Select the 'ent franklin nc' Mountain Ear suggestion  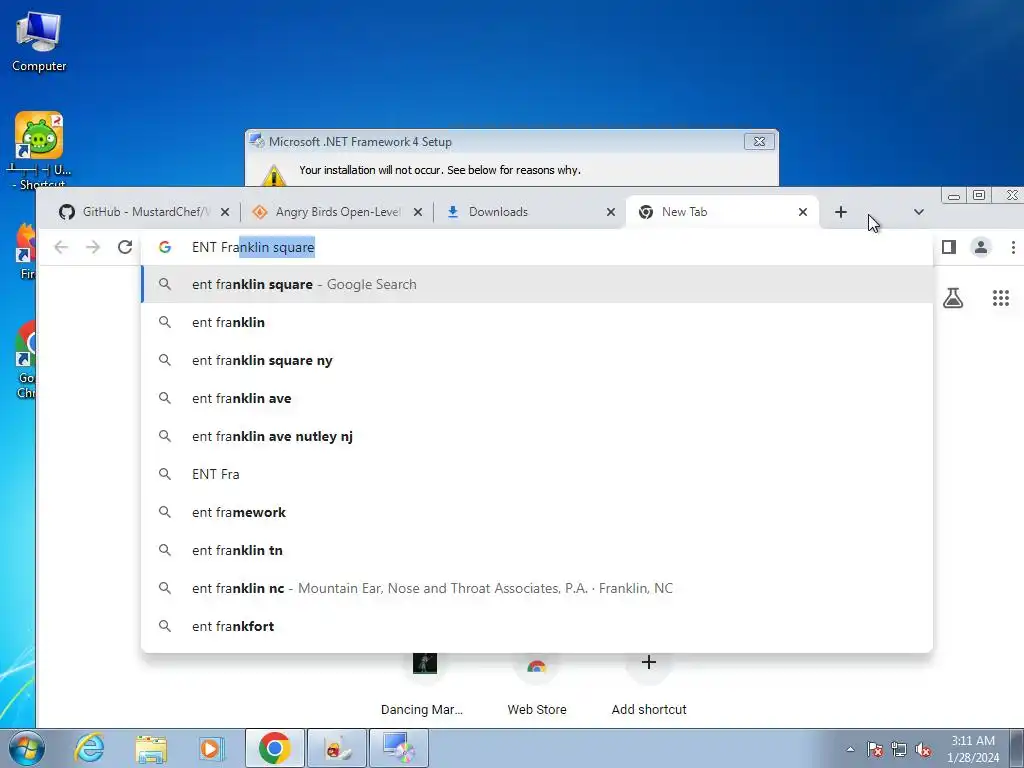tap(537, 588)
